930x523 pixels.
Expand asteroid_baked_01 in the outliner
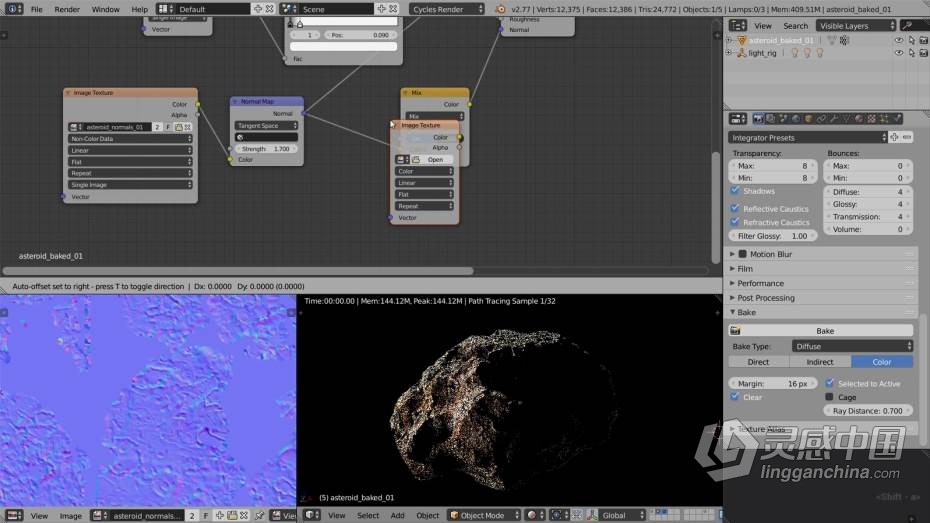coord(730,40)
